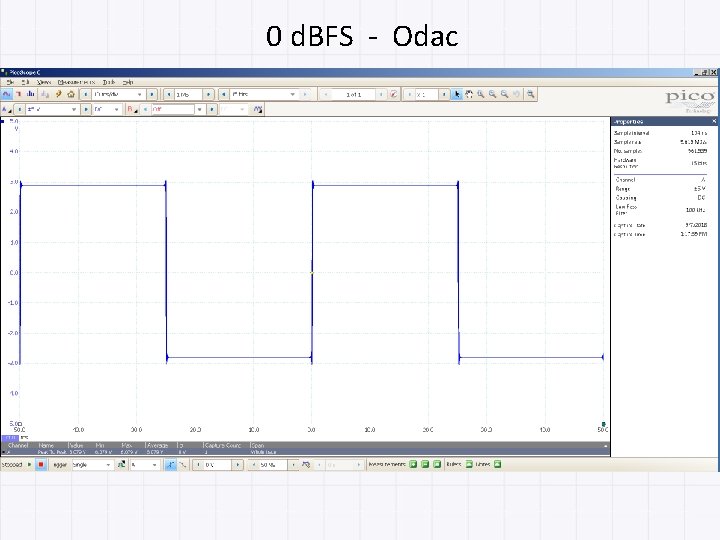Open the Help menu
Image resolution: width=720 pixels, height=540 pixels.
pyautogui.click(x=128, y=82)
